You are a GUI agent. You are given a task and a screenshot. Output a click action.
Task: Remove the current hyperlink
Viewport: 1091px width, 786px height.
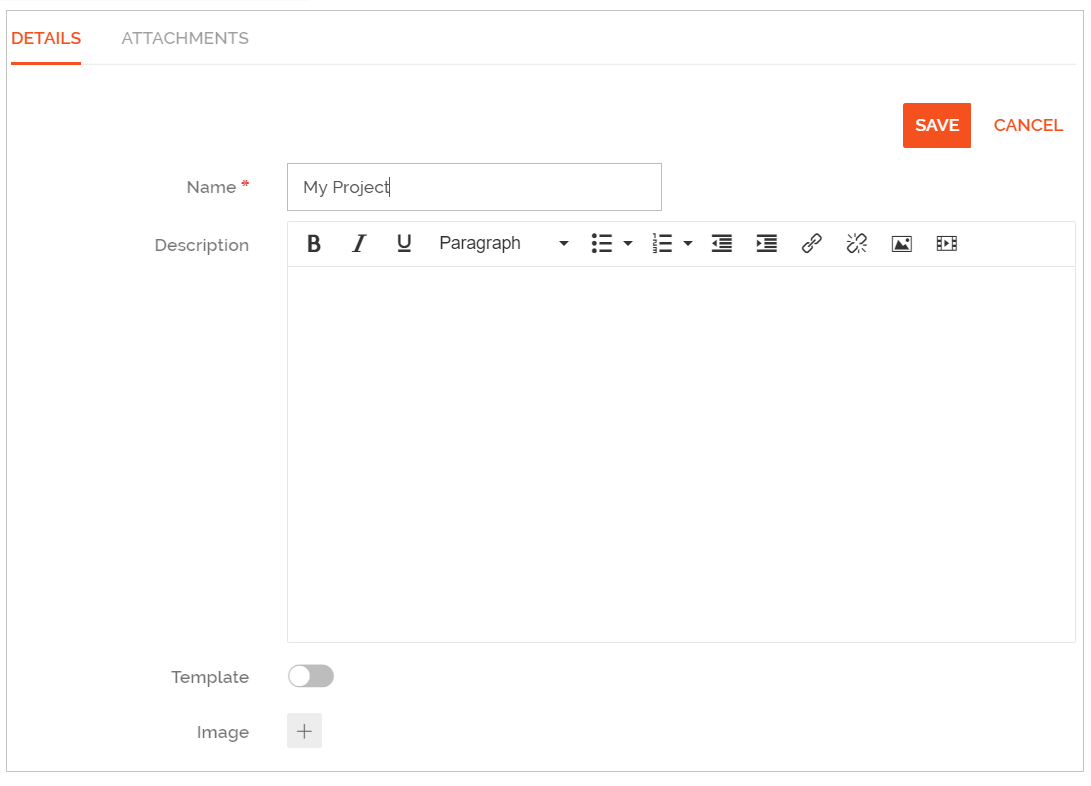pos(856,243)
